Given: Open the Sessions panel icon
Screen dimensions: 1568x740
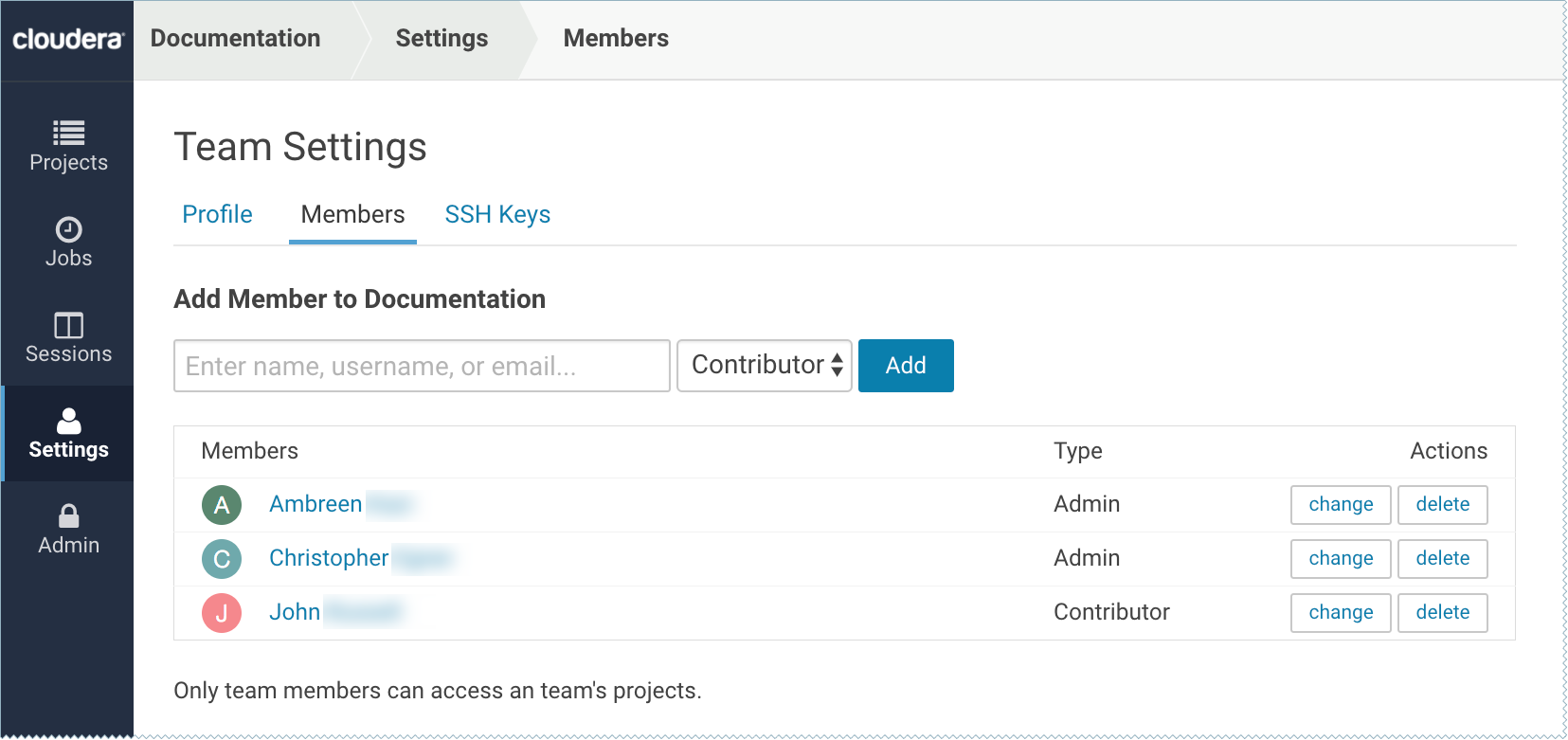Looking at the screenshot, I should click(68, 325).
